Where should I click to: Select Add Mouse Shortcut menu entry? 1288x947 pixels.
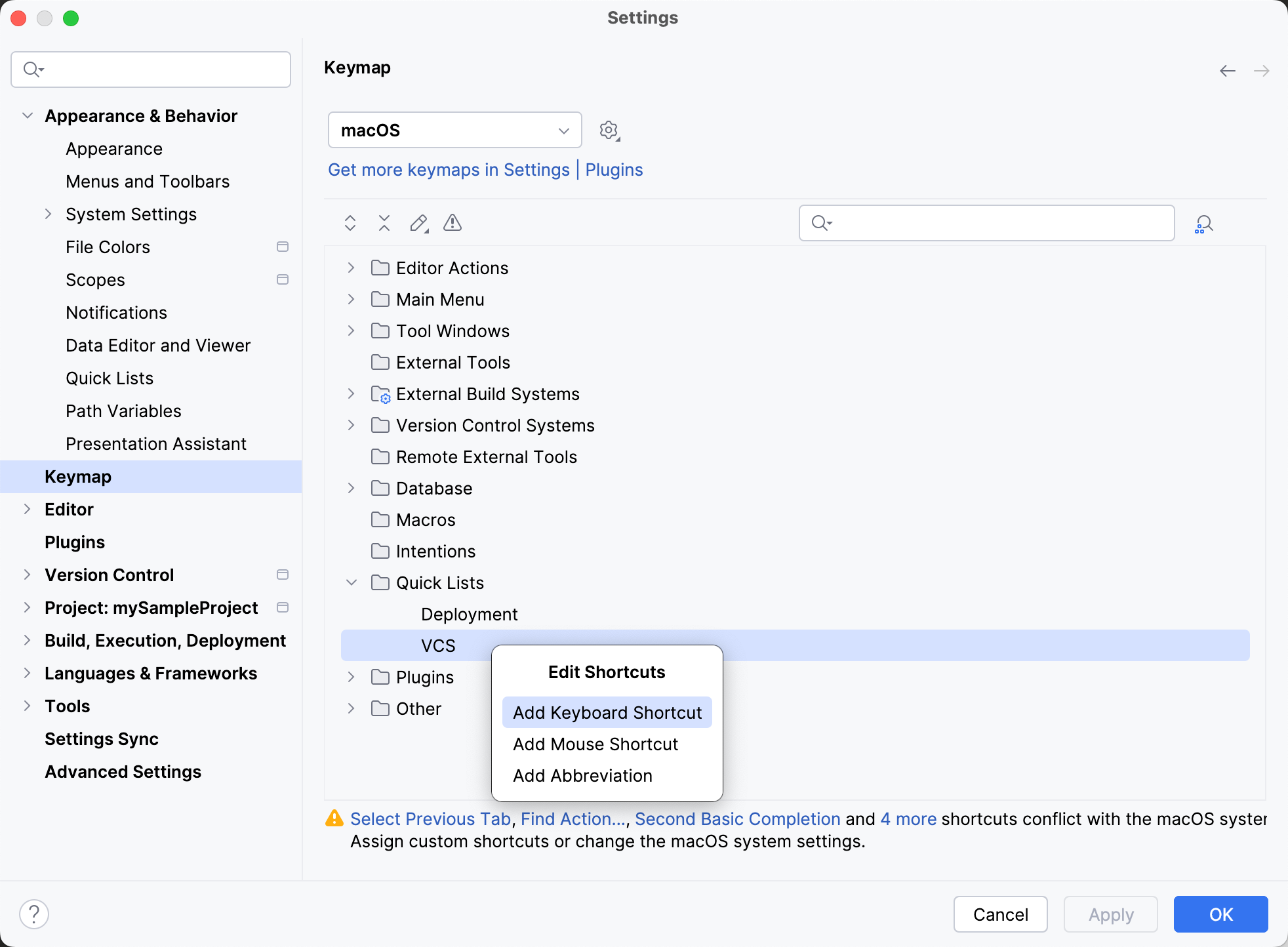[x=595, y=744]
